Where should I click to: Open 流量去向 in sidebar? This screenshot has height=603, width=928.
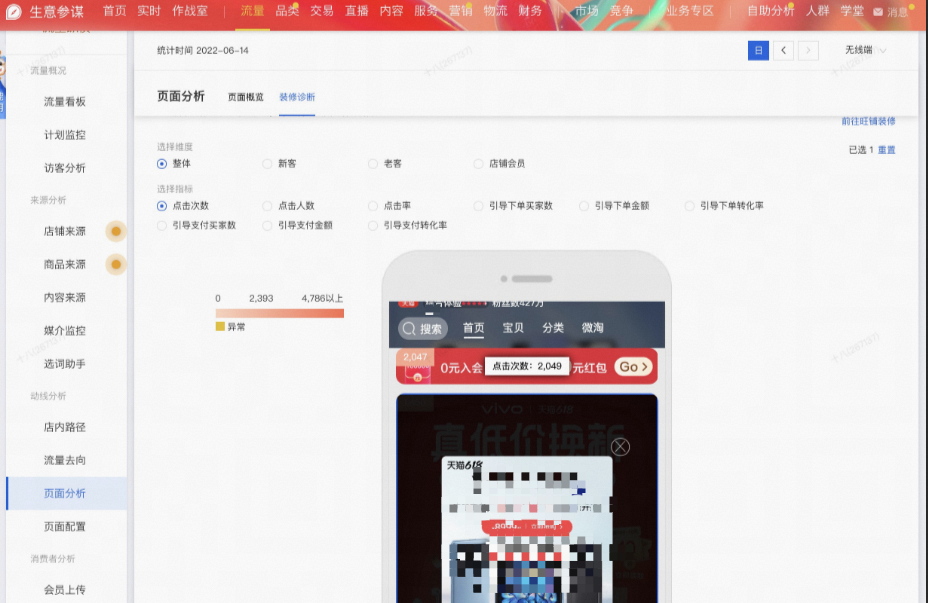click(65, 460)
